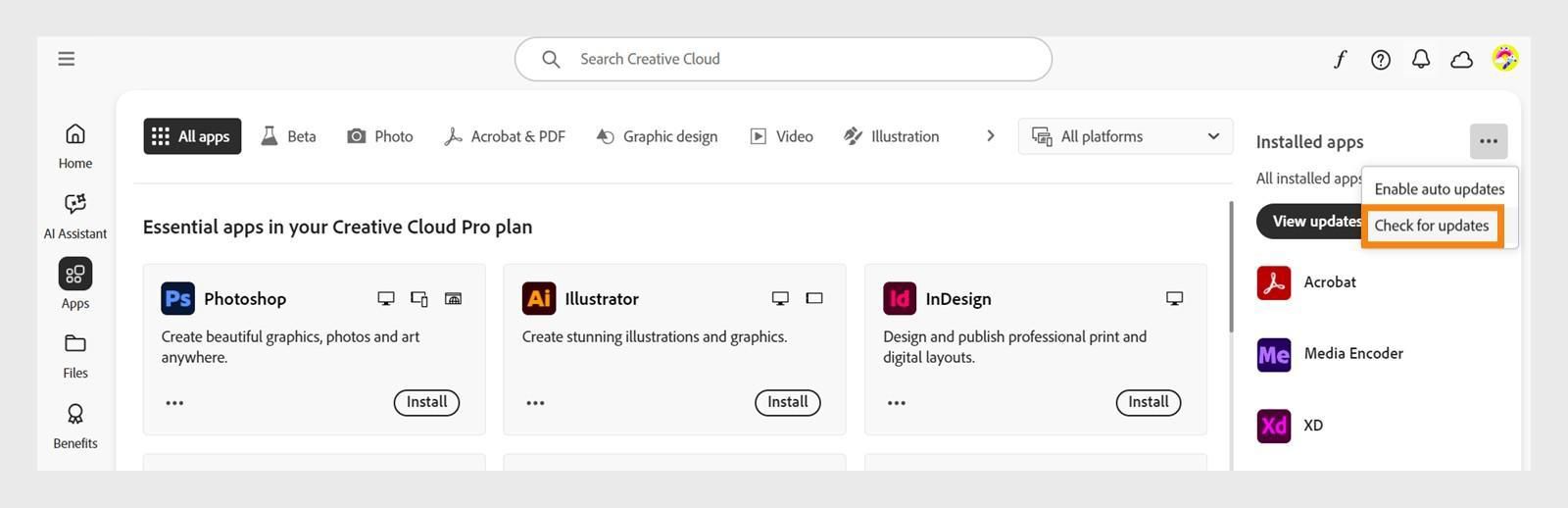Click the Photoshop web platform icon
This screenshot has height=508, width=1568.
coord(453,298)
